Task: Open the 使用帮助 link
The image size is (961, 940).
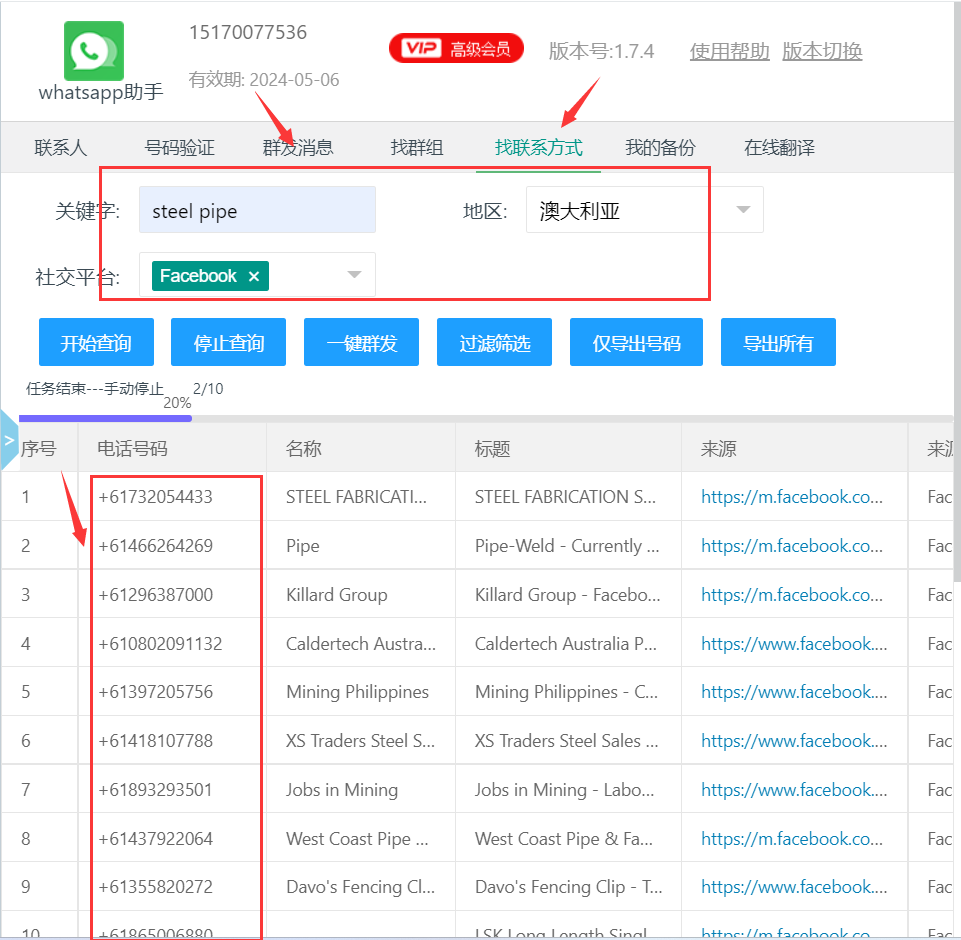Action: [x=729, y=51]
